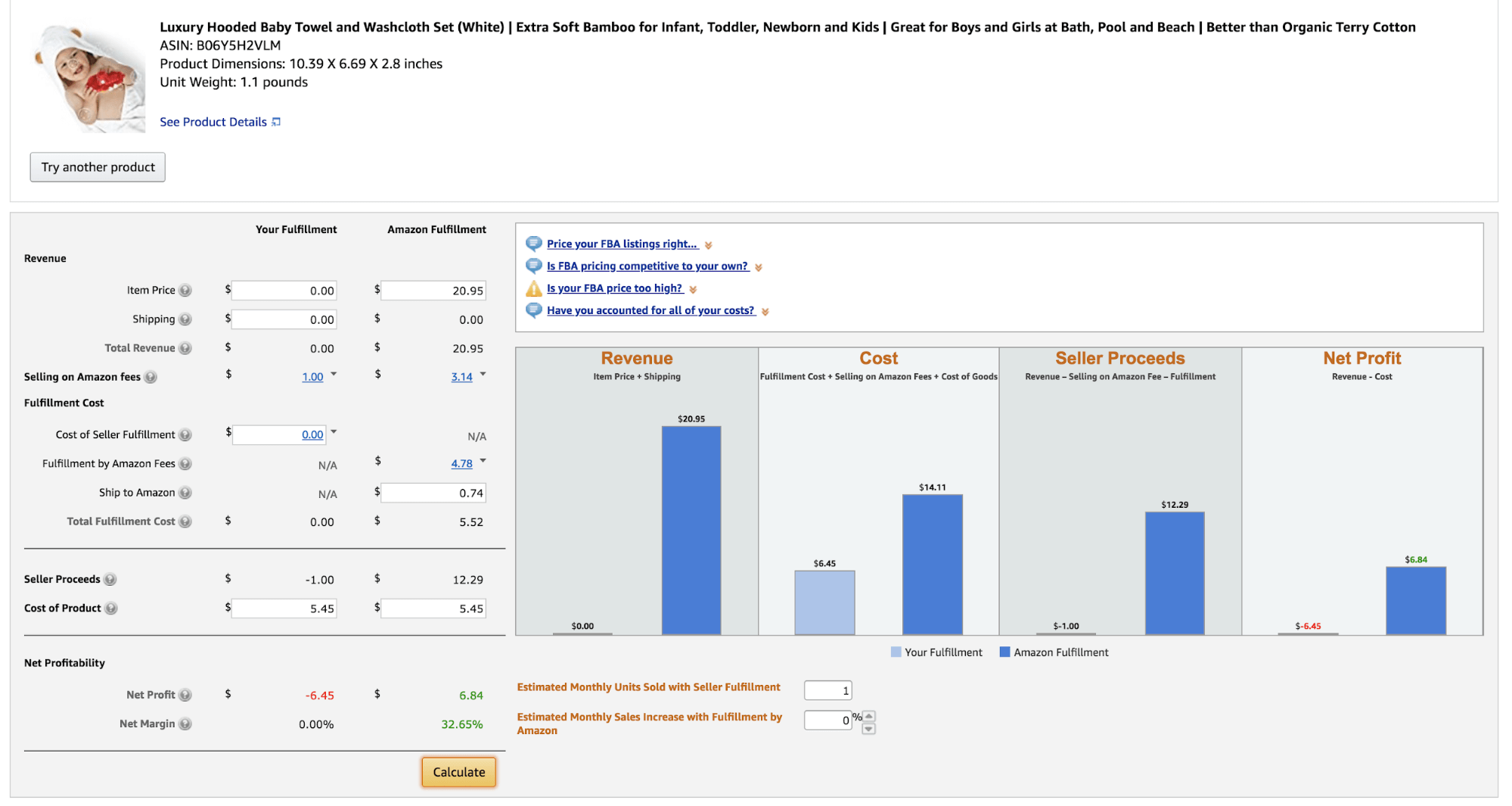Click Your Fulfillment Shipping input field
Image resolution: width=1512 pixels, height=806 pixels.
point(284,319)
